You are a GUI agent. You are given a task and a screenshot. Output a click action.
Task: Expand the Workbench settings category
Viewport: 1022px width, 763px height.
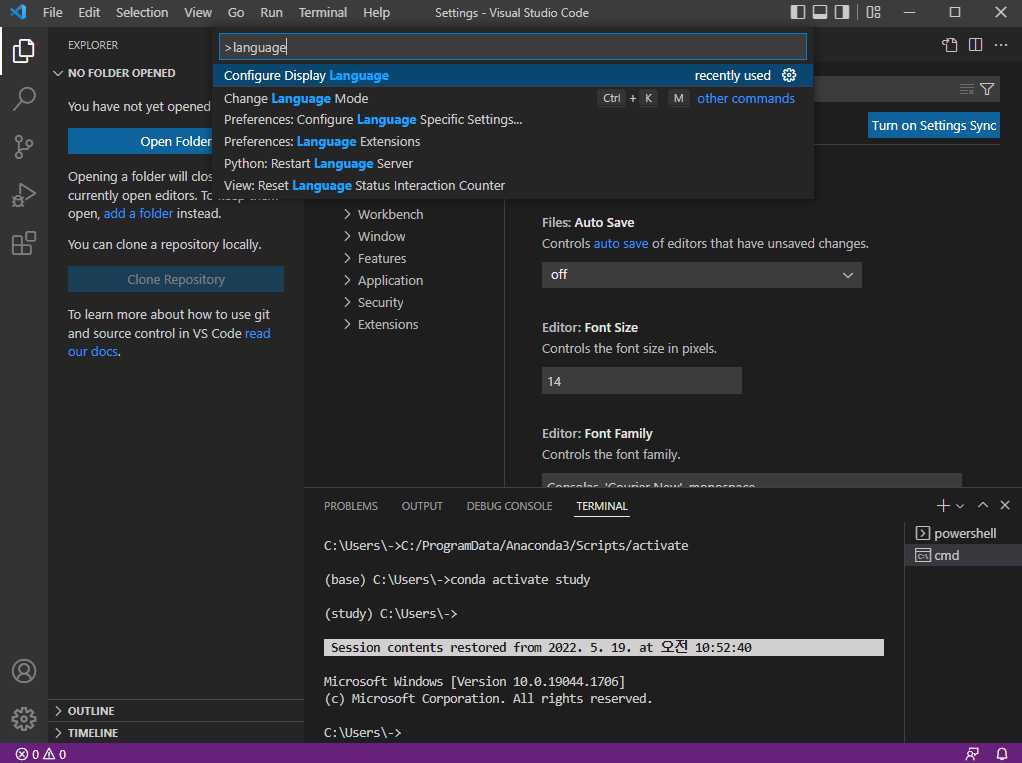tap(383, 214)
